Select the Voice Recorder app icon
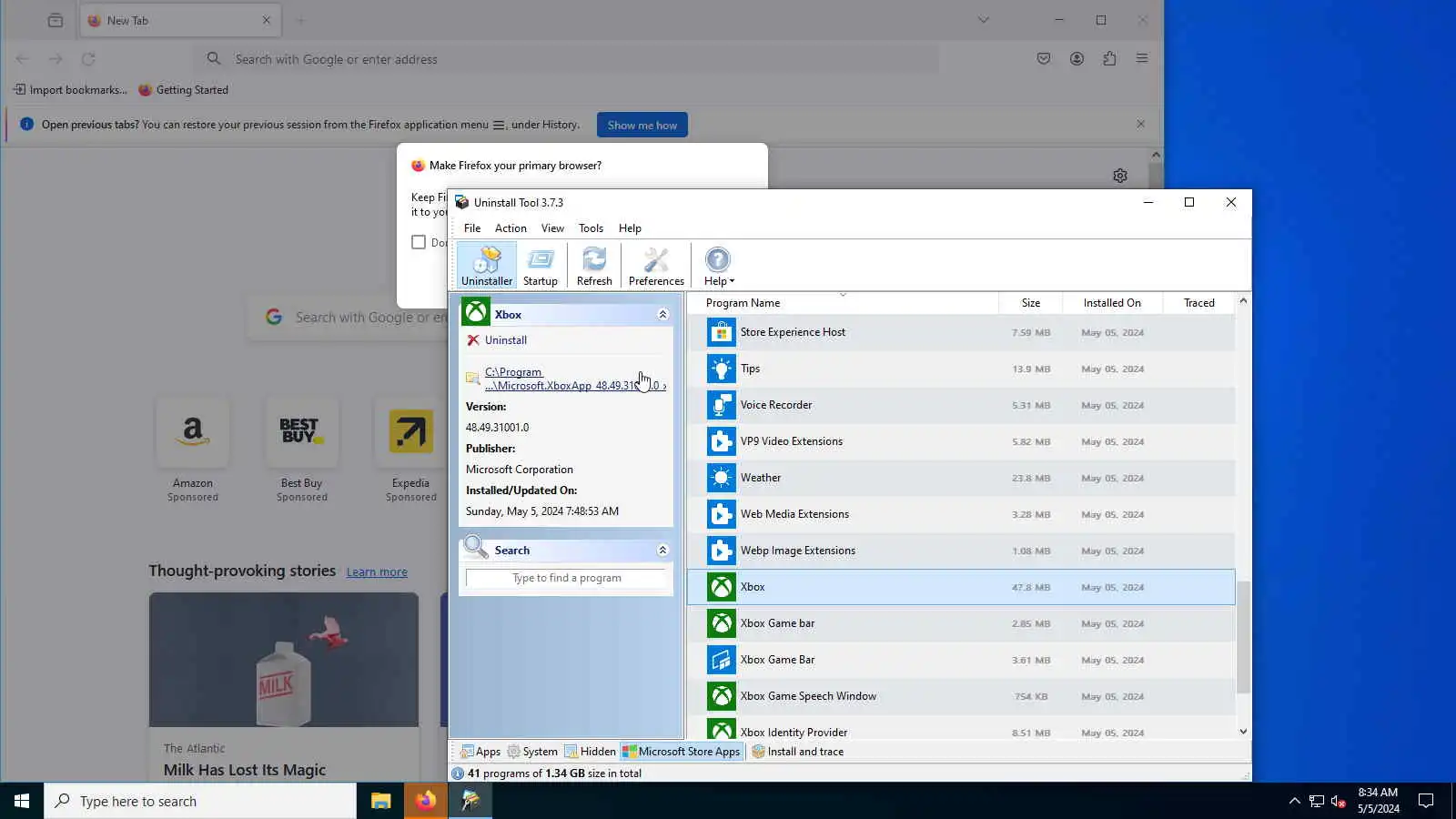This screenshot has height=819, width=1456. click(x=722, y=405)
